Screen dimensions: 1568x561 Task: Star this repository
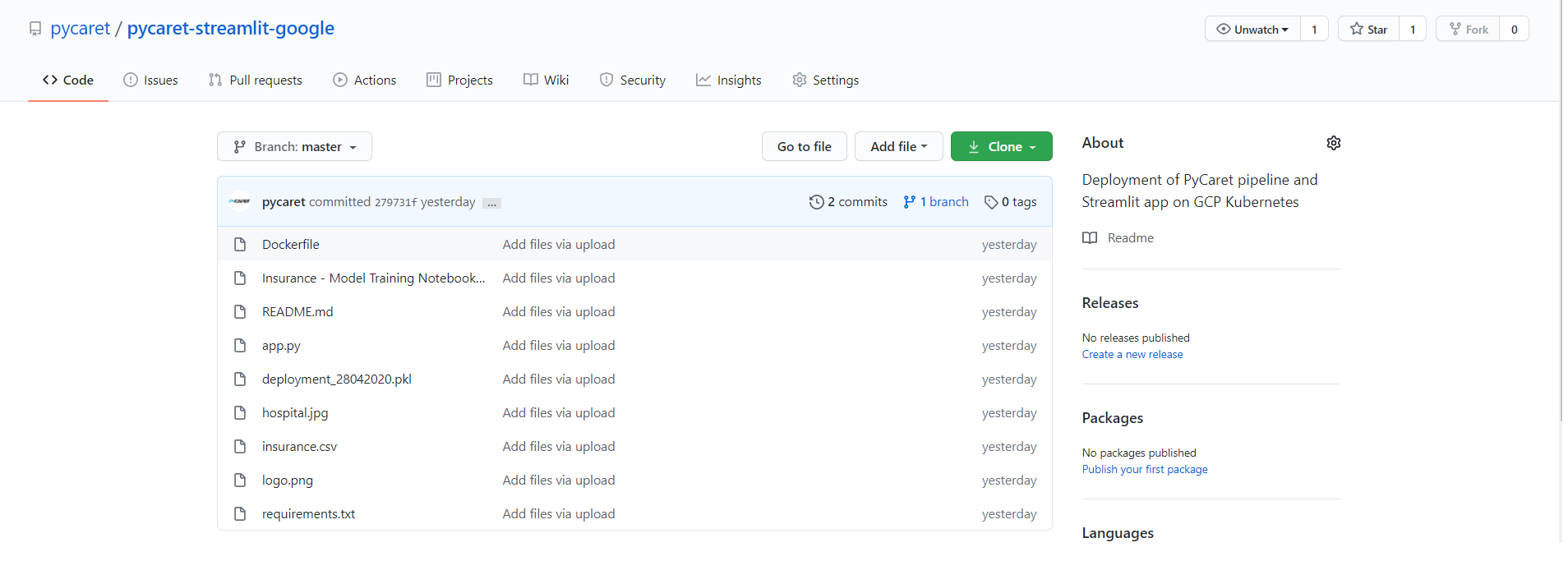pyautogui.click(x=1368, y=30)
